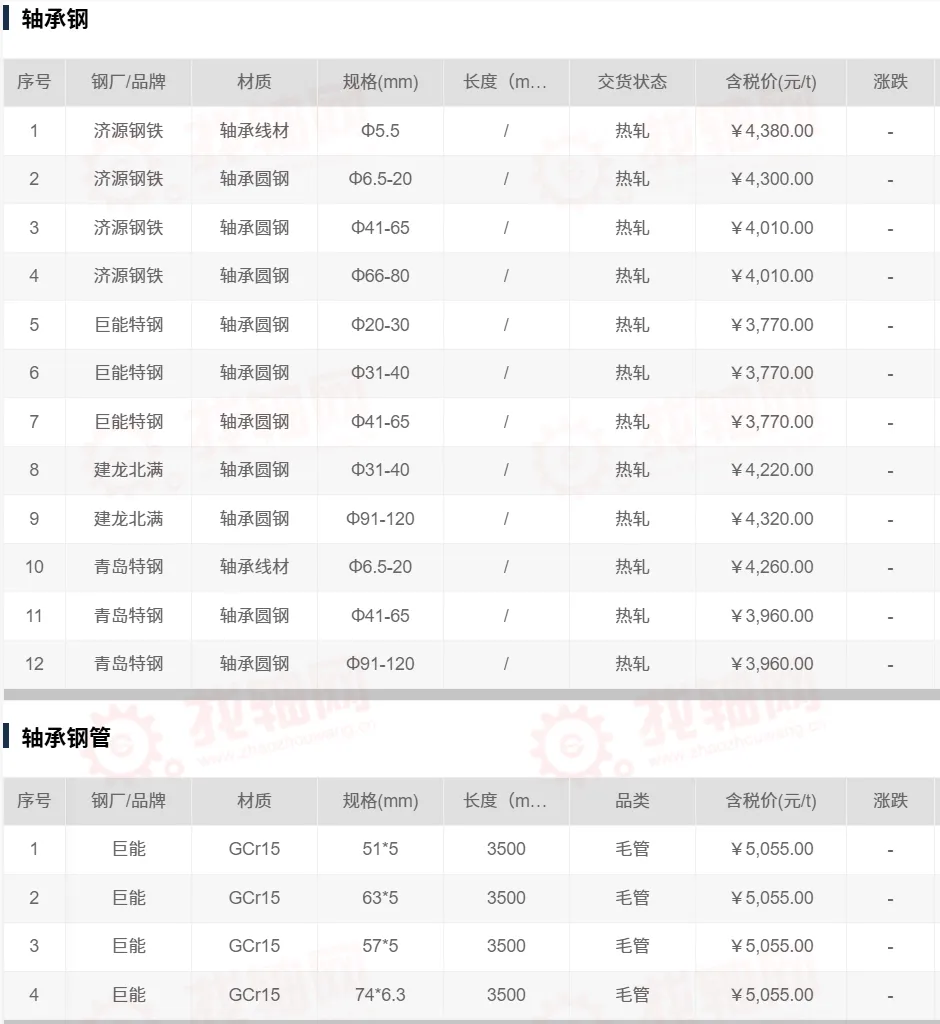The width and height of the screenshot is (940, 1024).
Task: Select Φ41-65 for 巨能特钢 row 7
Action: click(380, 422)
